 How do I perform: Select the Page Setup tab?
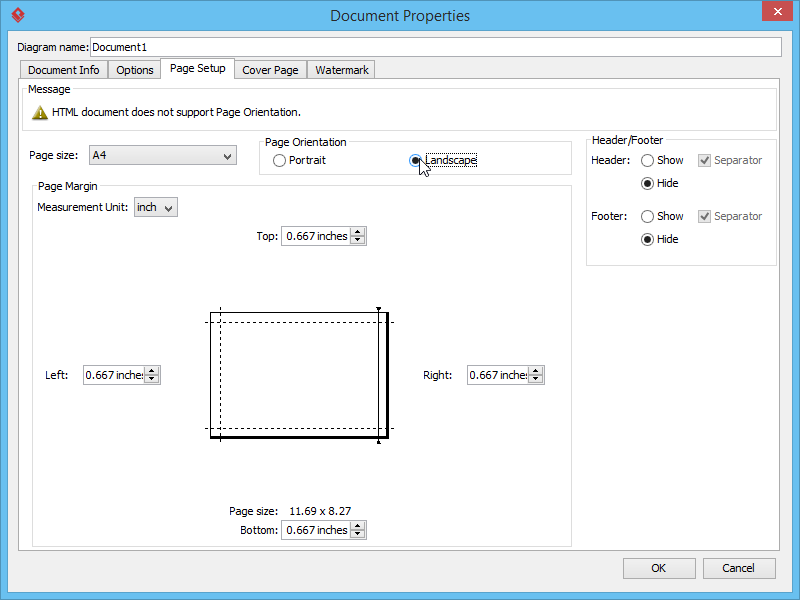[197, 68]
